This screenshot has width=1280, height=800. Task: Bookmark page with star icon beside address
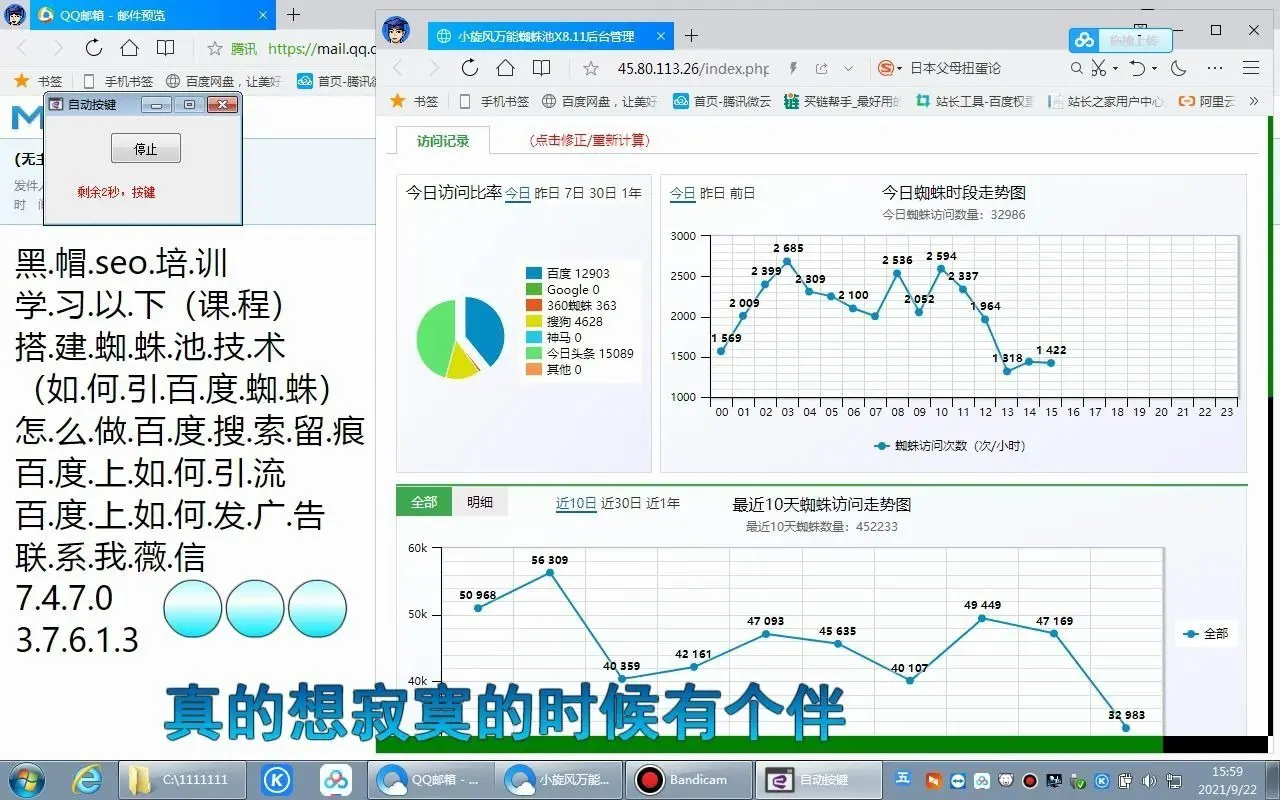[x=591, y=68]
